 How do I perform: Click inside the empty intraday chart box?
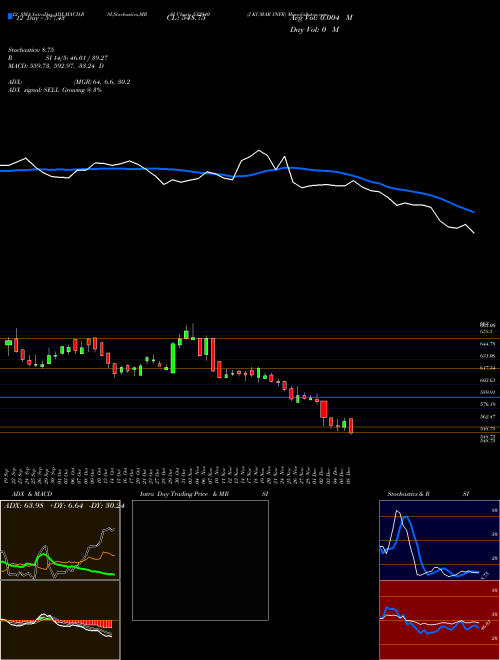click(200, 560)
